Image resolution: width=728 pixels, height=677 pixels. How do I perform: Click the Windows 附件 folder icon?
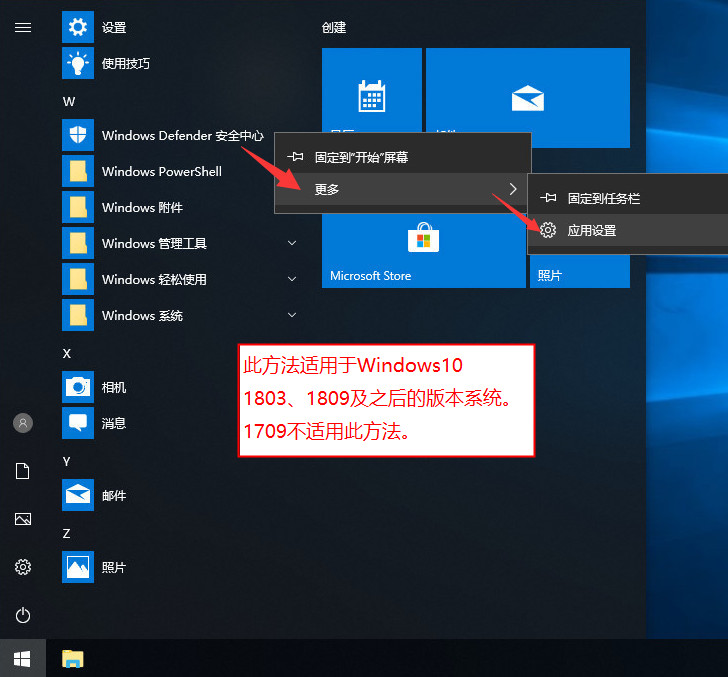78,207
